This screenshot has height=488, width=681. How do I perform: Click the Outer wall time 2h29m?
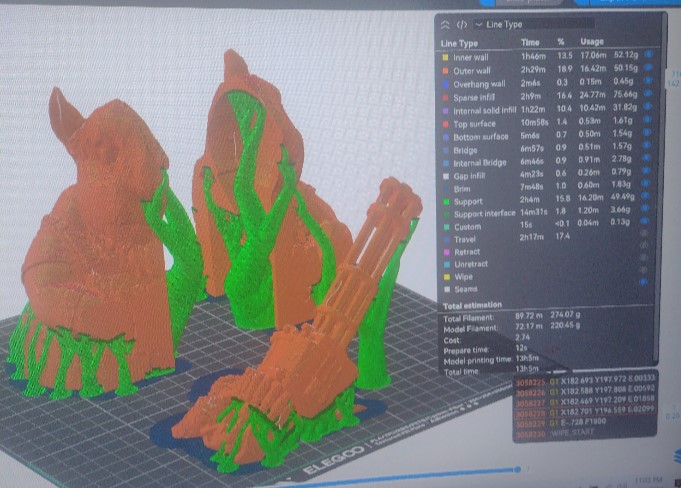click(x=533, y=69)
